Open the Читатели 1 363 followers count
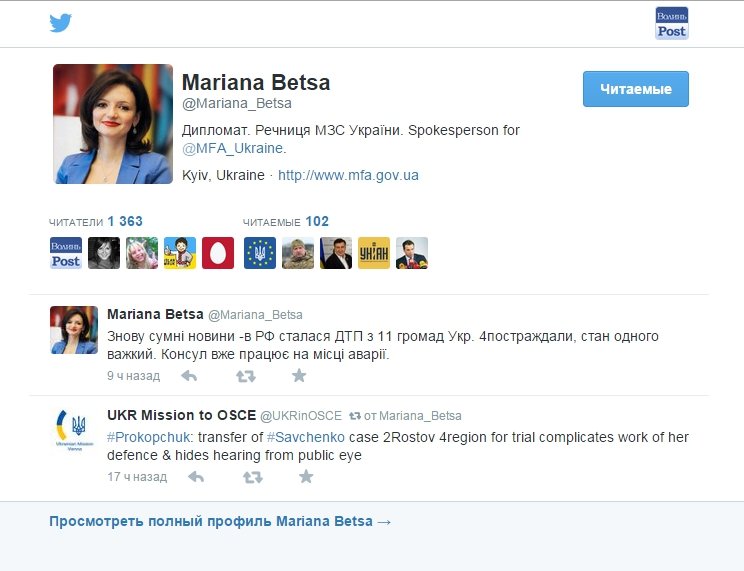The image size is (744, 571). pos(95,222)
